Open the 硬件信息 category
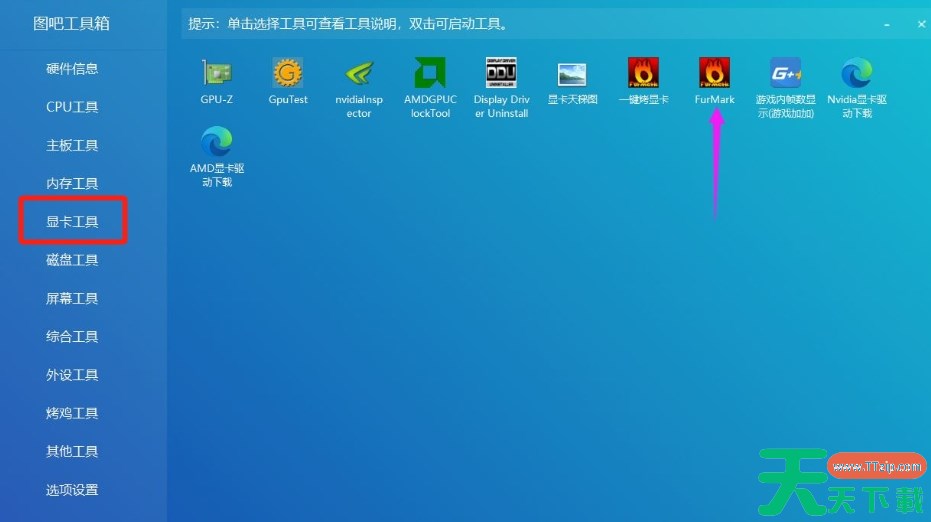931x522 pixels. click(x=72, y=69)
